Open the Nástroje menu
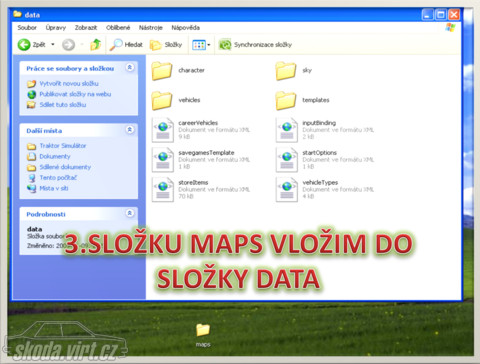Viewport: 480px width, 364px height. tap(151, 28)
